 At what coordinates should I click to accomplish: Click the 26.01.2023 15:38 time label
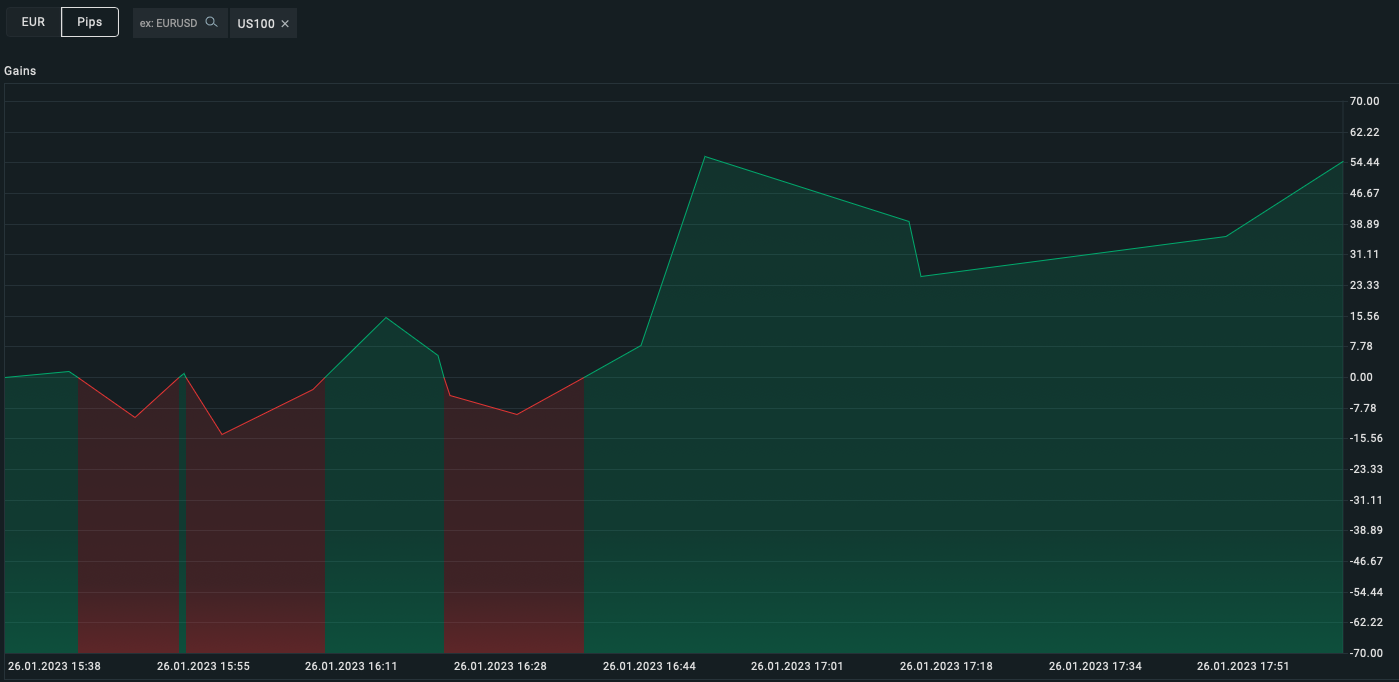[54, 666]
